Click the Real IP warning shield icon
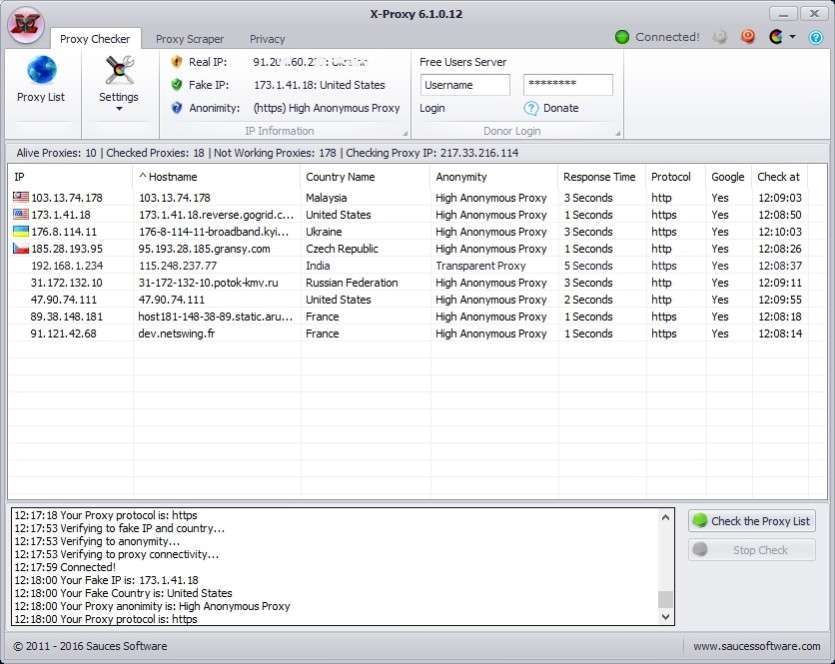This screenshot has width=835, height=664. click(x=176, y=62)
